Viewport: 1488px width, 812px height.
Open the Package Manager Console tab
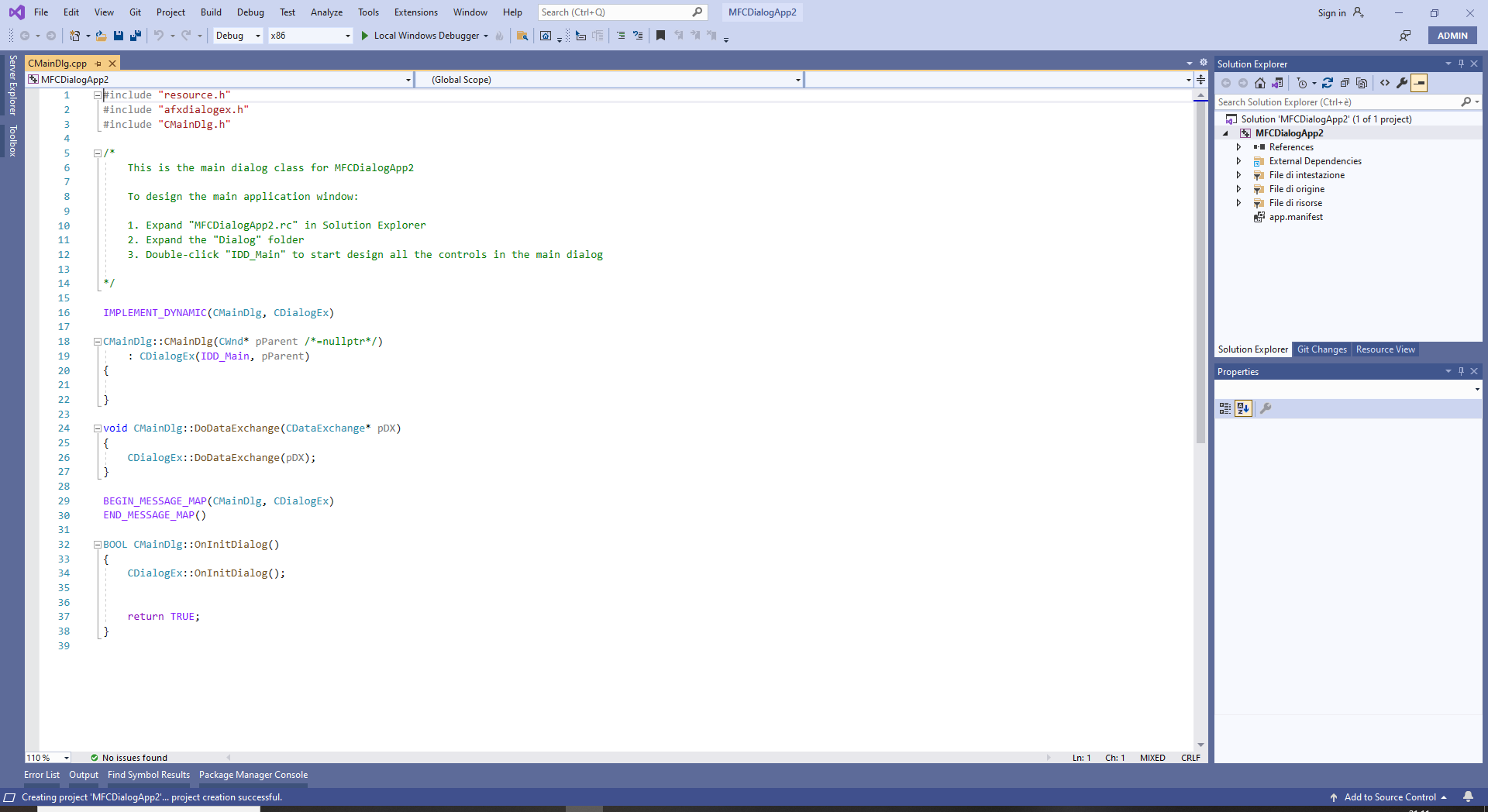tap(253, 775)
